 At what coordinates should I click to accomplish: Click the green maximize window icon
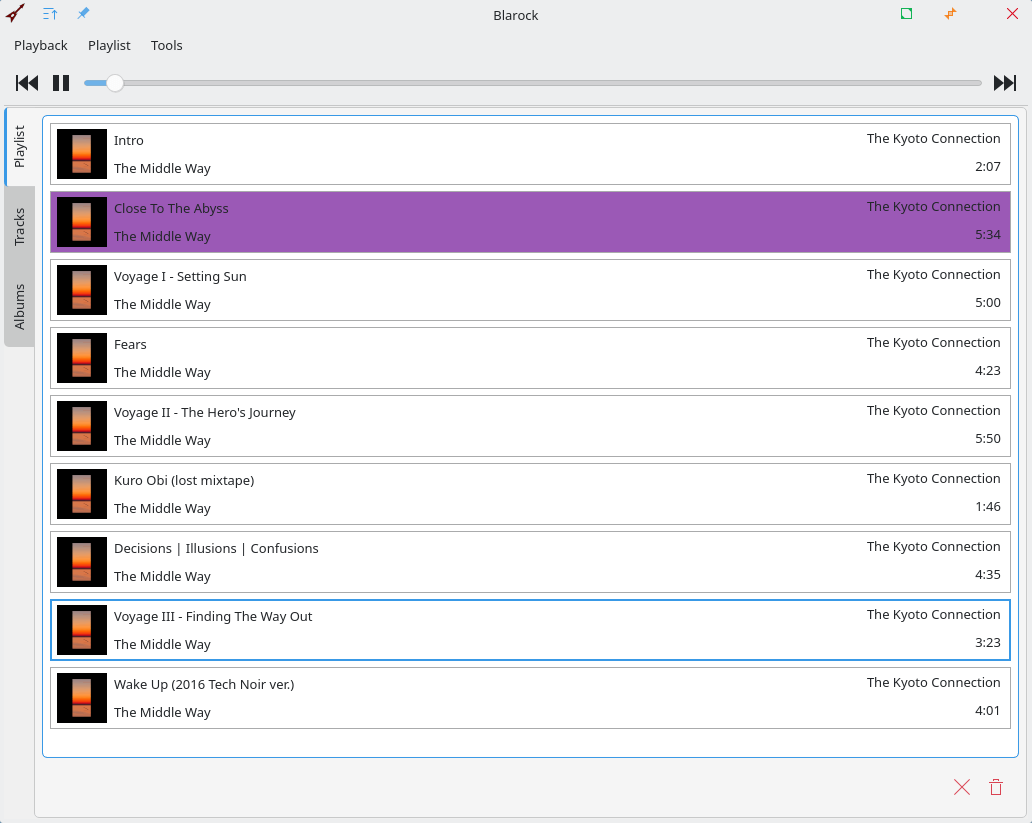click(x=906, y=14)
